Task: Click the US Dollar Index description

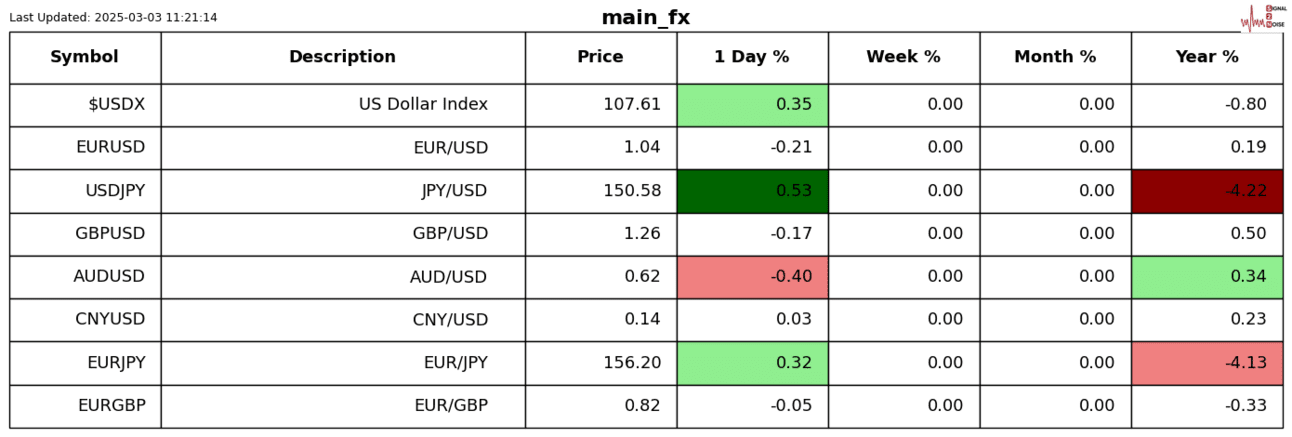Action: (423, 105)
